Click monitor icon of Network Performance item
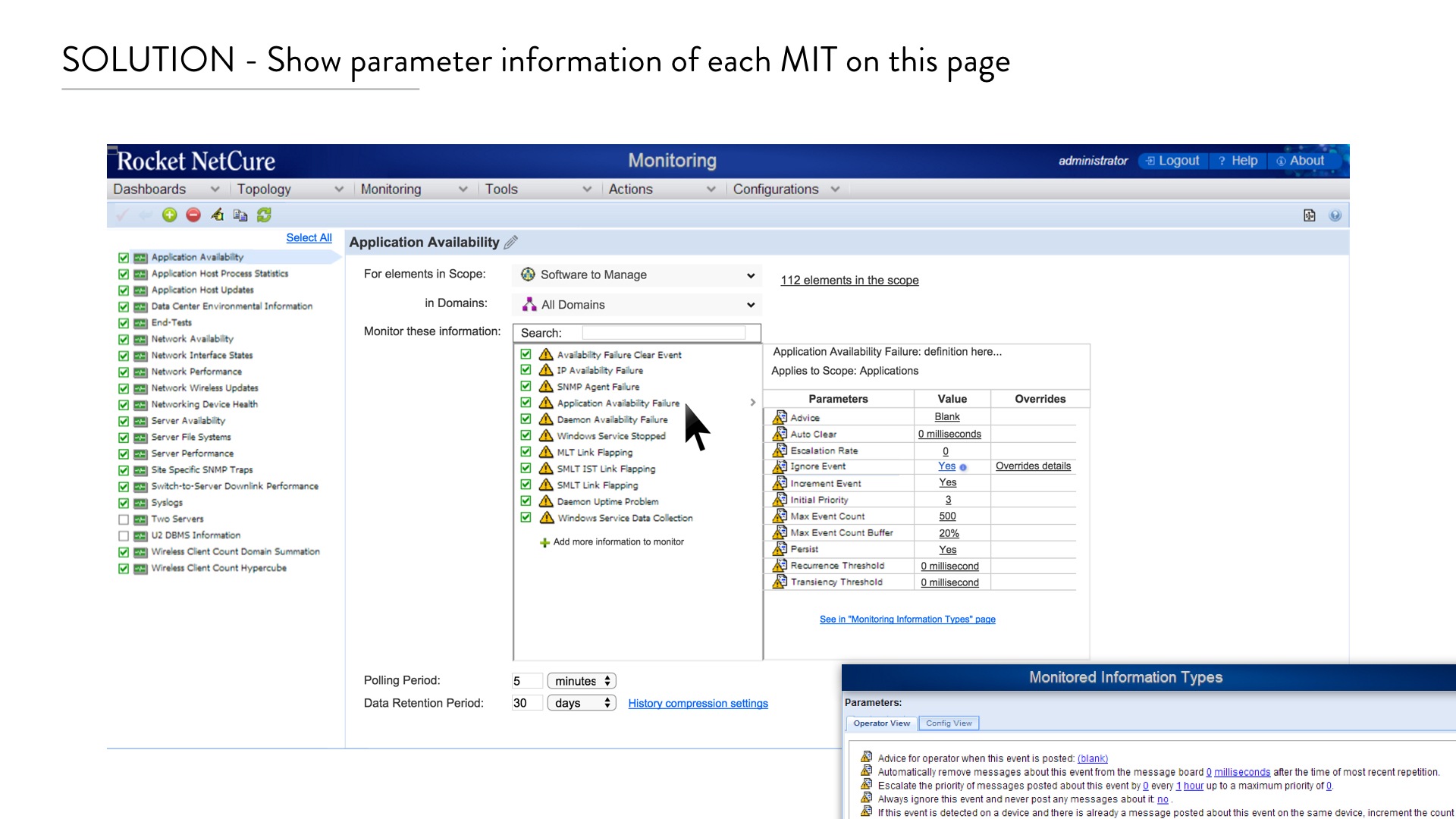Screen dimensions: 1456x819 tap(140, 372)
